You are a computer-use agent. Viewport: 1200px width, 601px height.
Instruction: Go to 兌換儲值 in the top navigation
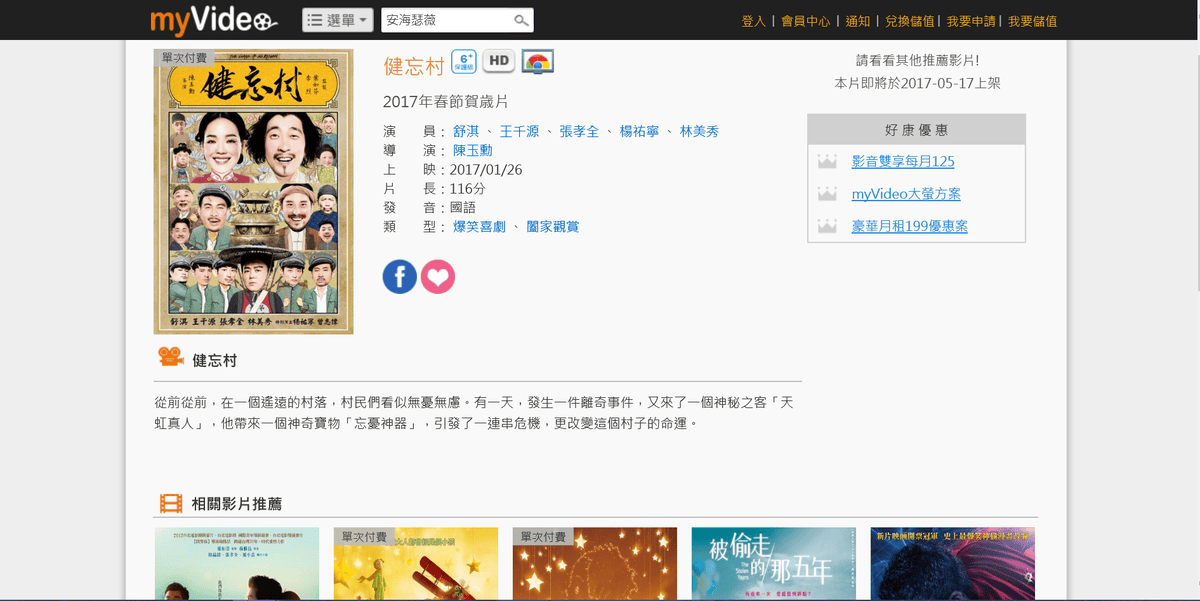pyautogui.click(x=909, y=21)
